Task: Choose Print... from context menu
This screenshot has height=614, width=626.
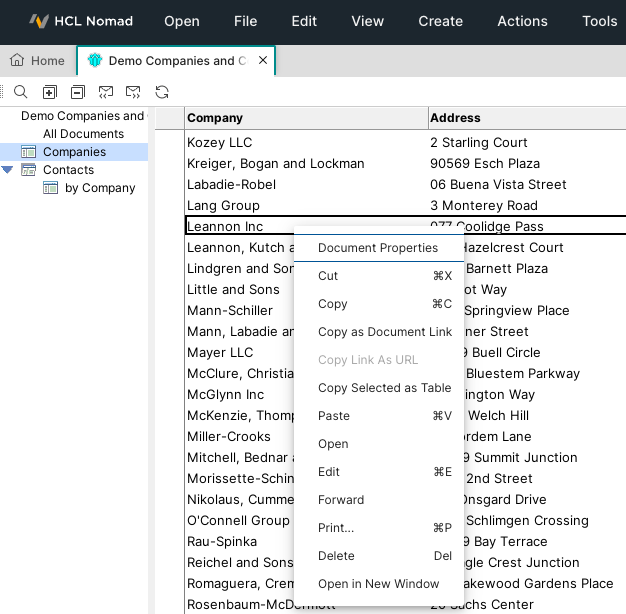Action: click(378, 528)
